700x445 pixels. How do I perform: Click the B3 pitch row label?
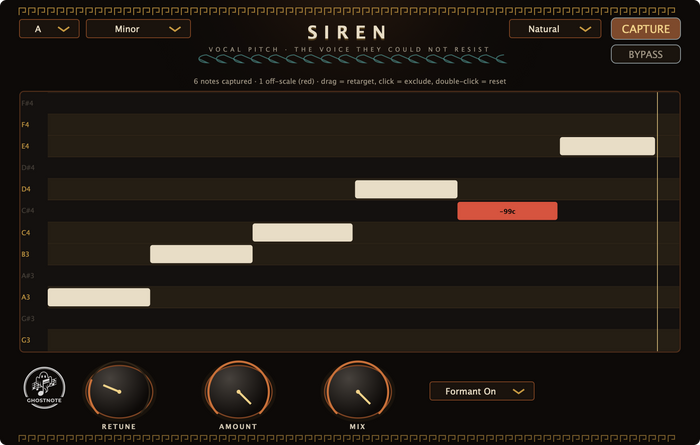25,254
